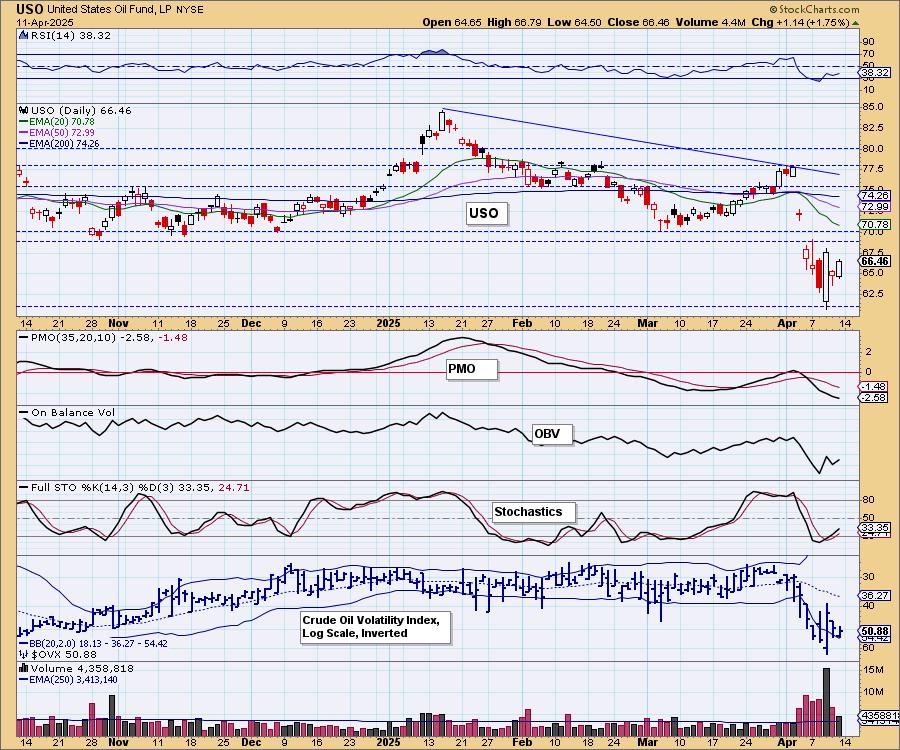The image size is (900, 750).
Task: Click the green up arrow next to Chg
Action: (855, 23)
